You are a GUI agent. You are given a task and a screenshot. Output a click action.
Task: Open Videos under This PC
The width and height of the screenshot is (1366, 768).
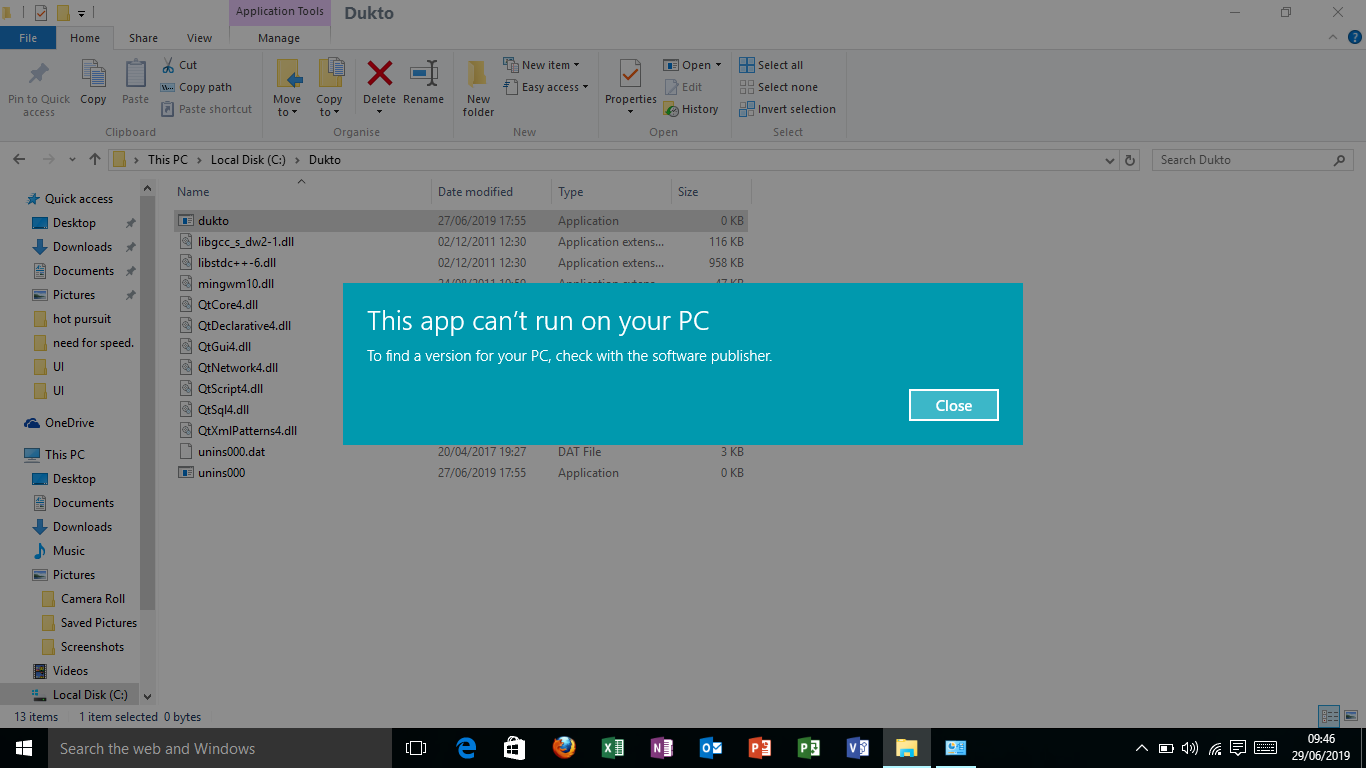pyautogui.click(x=70, y=671)
